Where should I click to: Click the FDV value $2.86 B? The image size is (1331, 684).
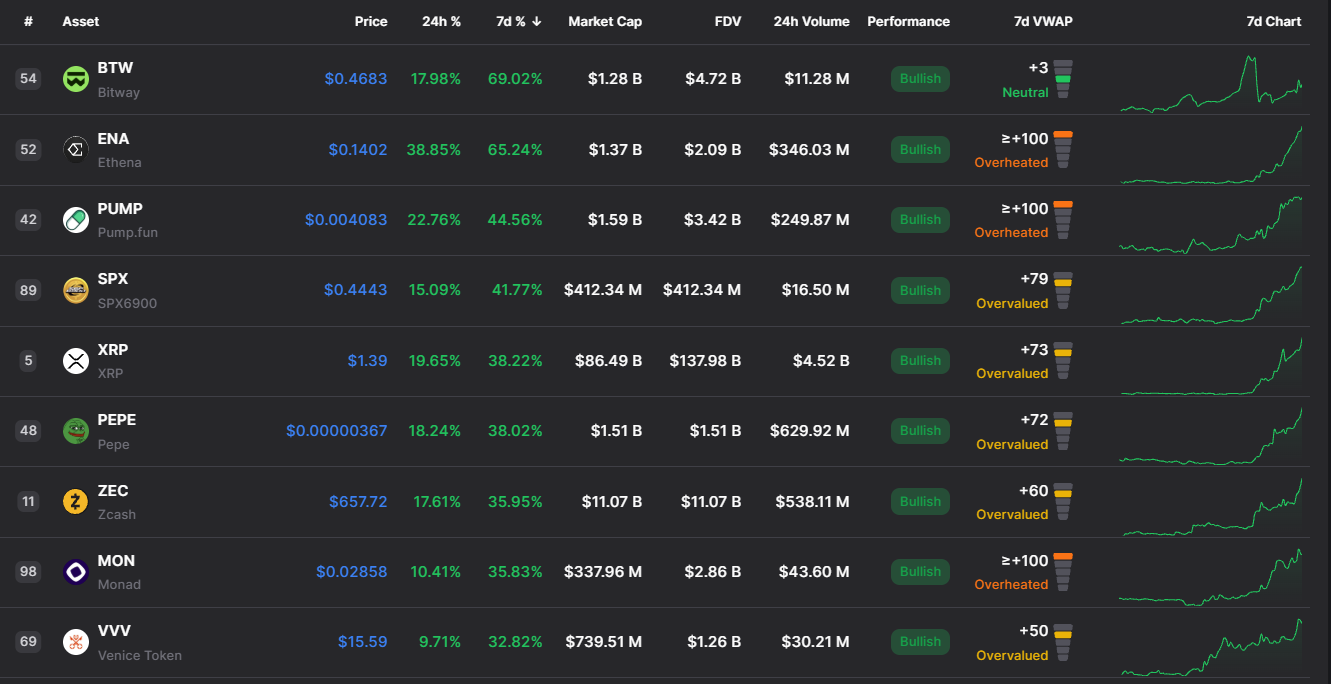pos(713,572)
